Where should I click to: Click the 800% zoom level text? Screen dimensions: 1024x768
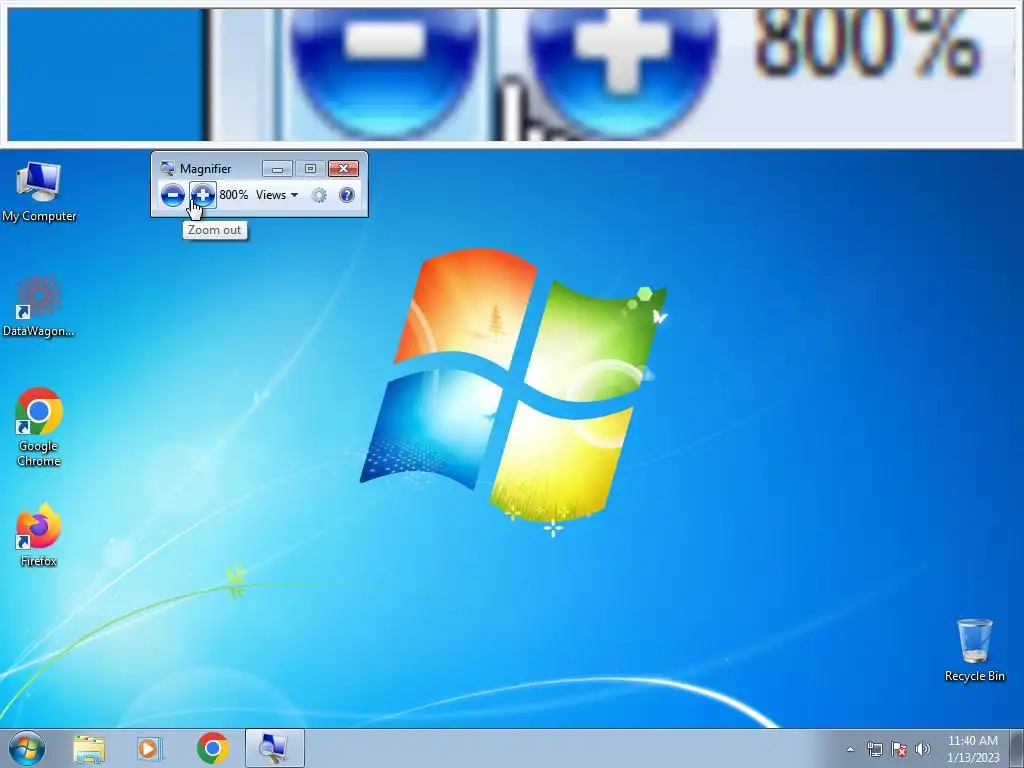[233, 195]
